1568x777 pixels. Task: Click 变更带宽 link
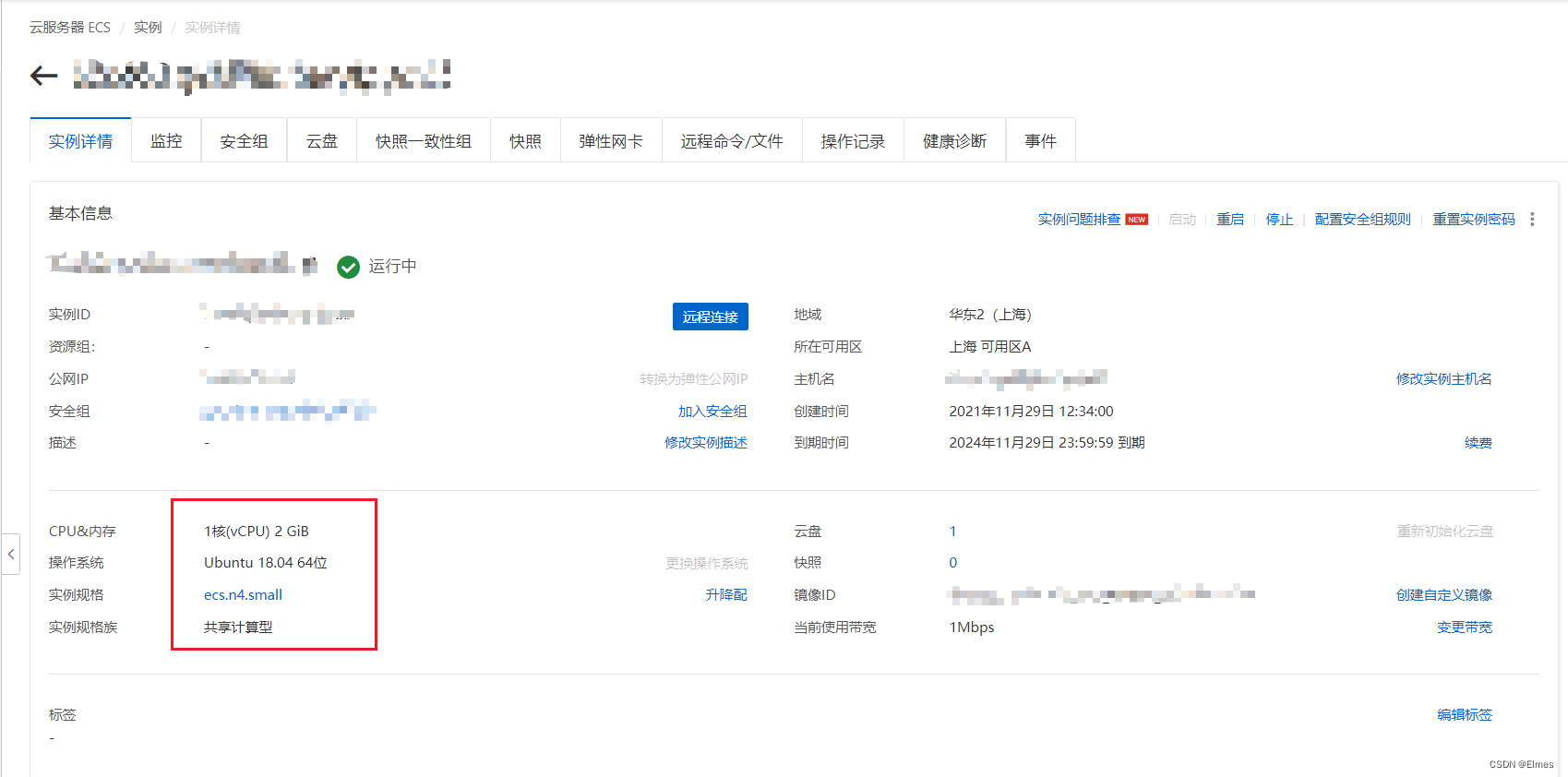point(1465,628)
